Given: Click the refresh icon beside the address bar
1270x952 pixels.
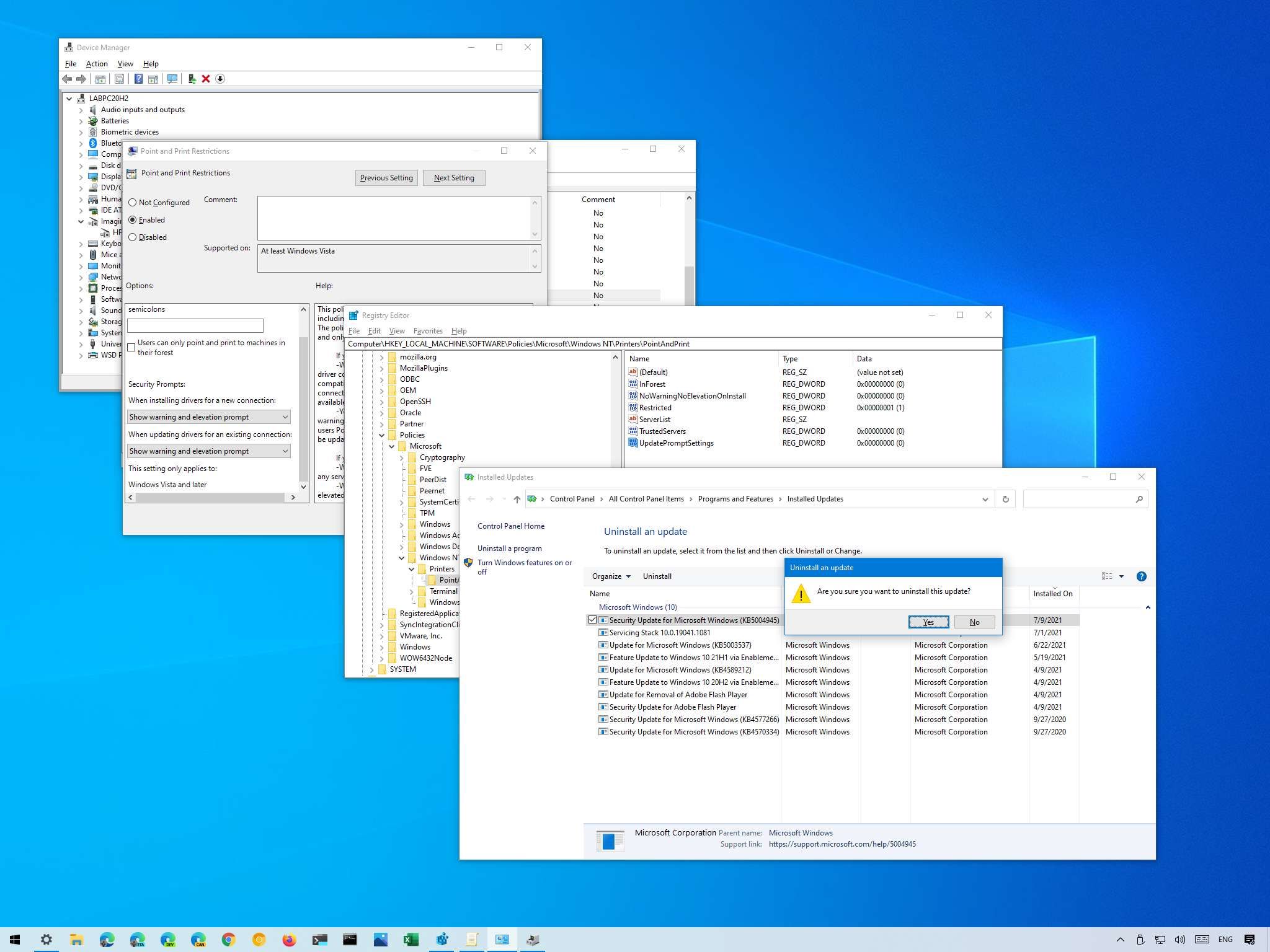Looking at the screenshot, I should pyautogui.click(x=1005, y=499).
